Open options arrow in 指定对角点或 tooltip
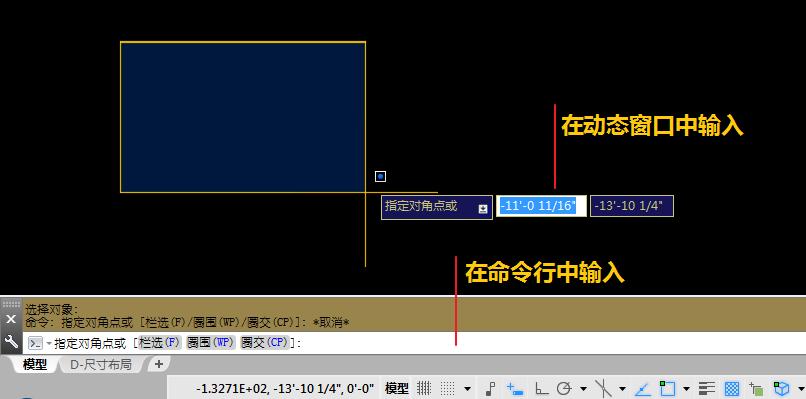The image size is (806, 399). pyautogui.click(x=483, y=209)
